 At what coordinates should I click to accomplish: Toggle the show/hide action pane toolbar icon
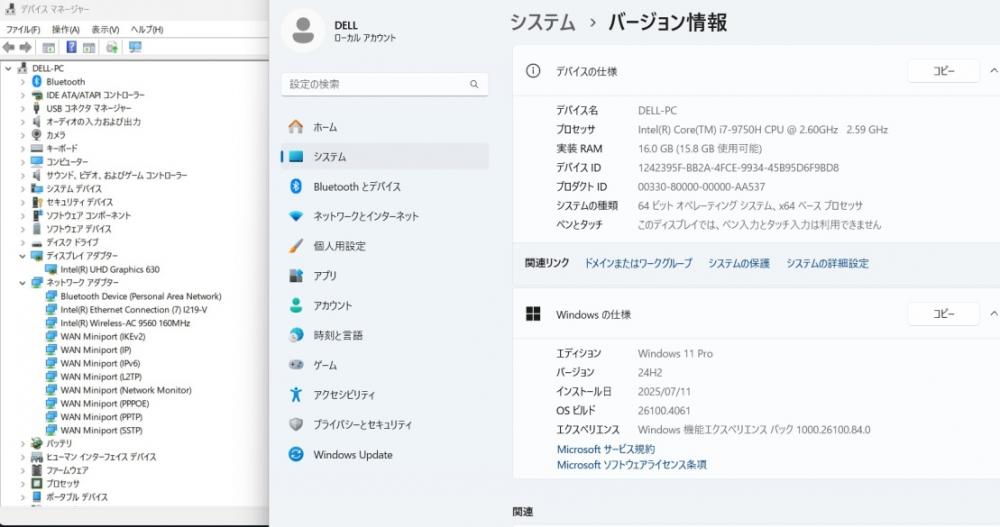(89, 47)
